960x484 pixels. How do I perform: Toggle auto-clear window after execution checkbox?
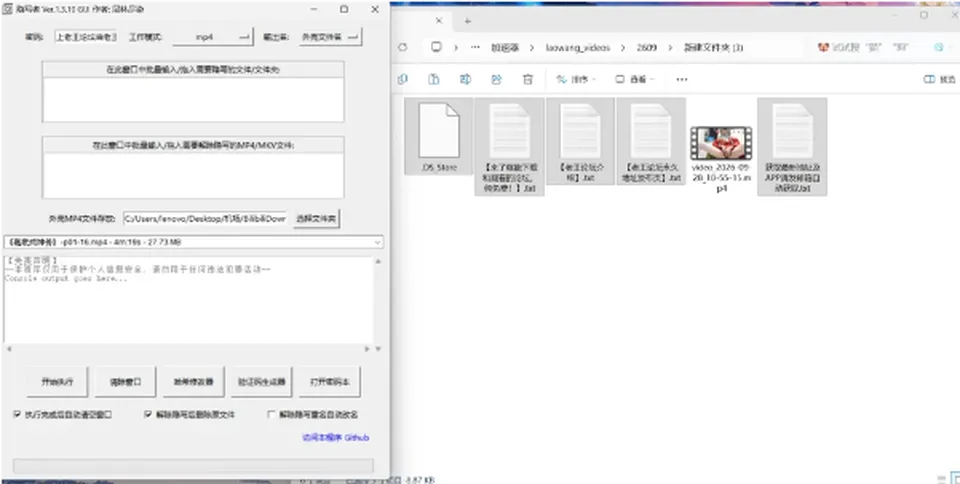17,414
